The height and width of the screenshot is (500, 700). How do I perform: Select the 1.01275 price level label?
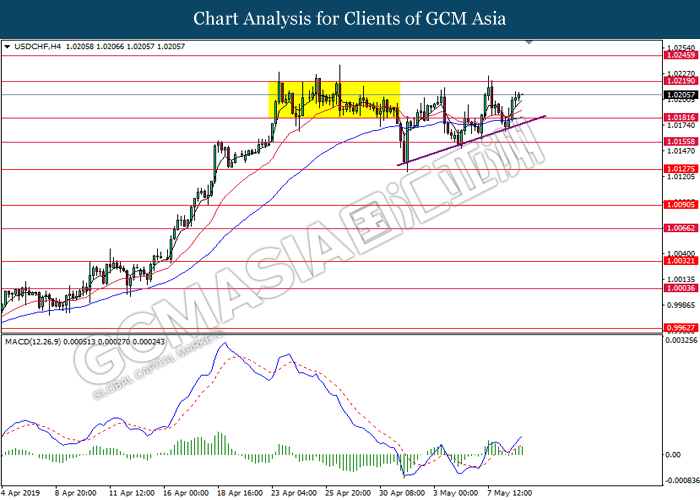[x=681, y=169]
